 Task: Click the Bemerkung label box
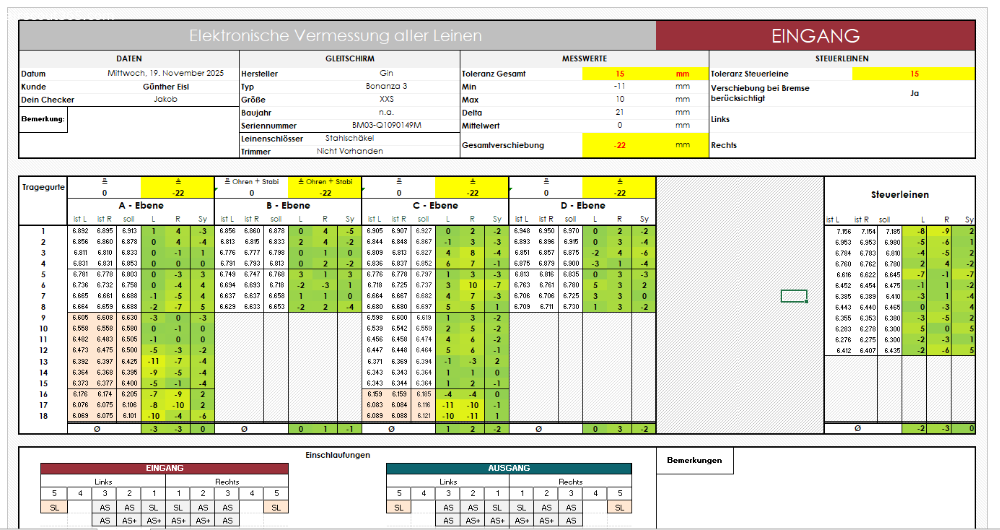(x=43, y=119)
